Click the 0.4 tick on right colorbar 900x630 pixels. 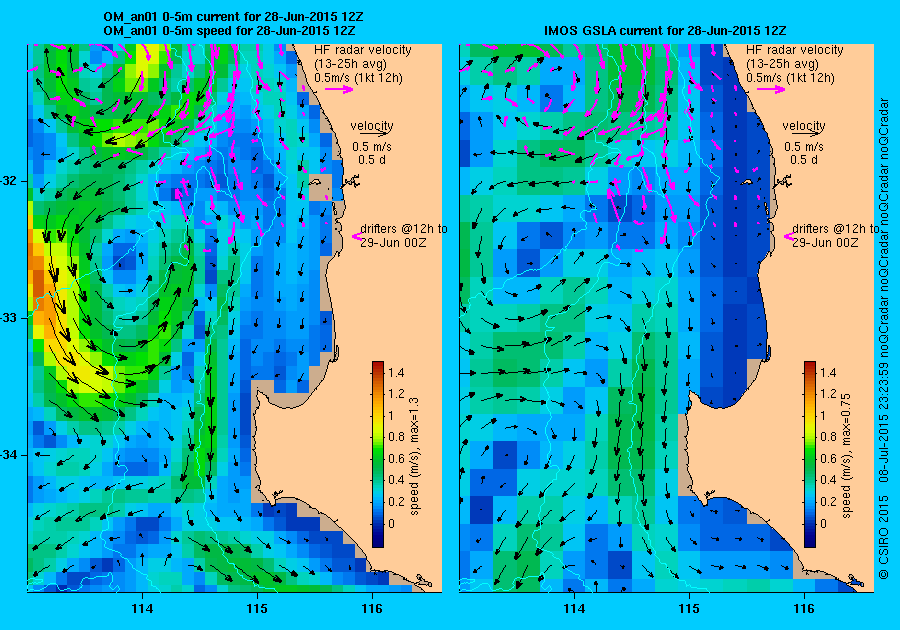pyautogui.click(x=828, y=480)
